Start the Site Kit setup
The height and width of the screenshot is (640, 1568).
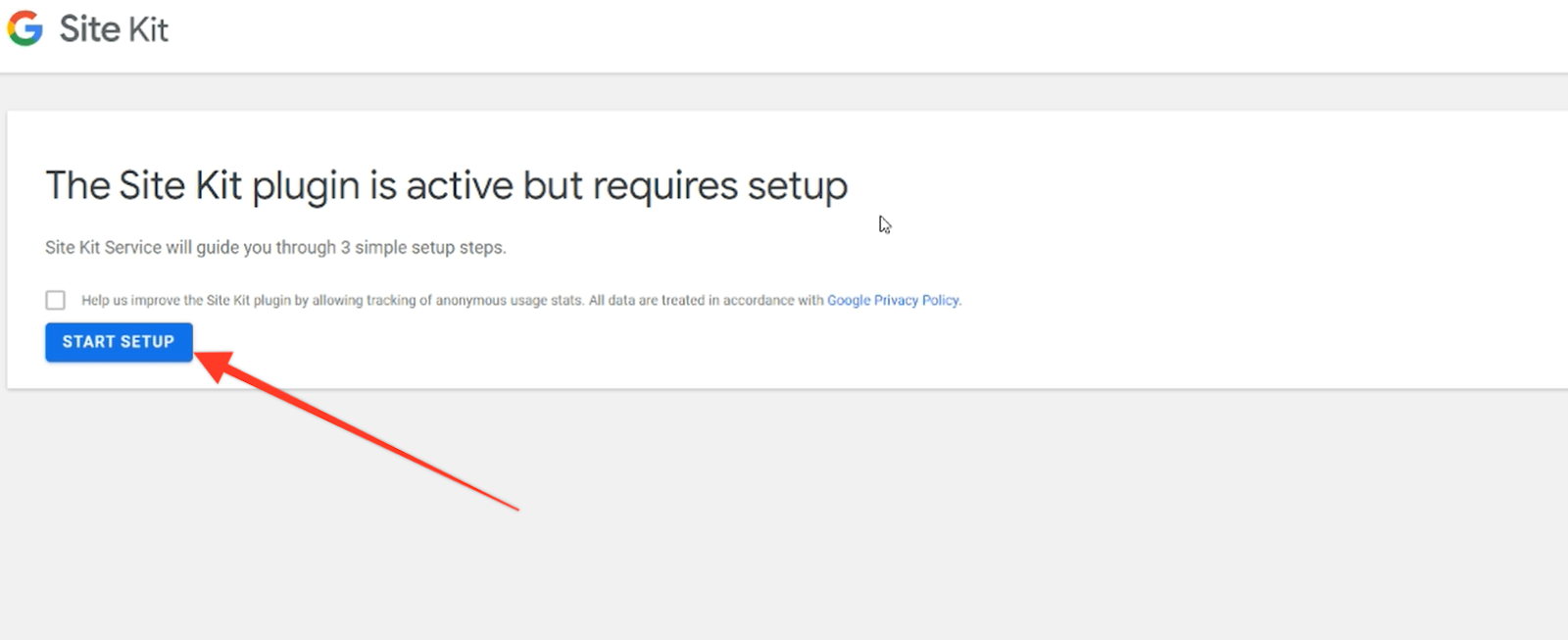[119, 342]
